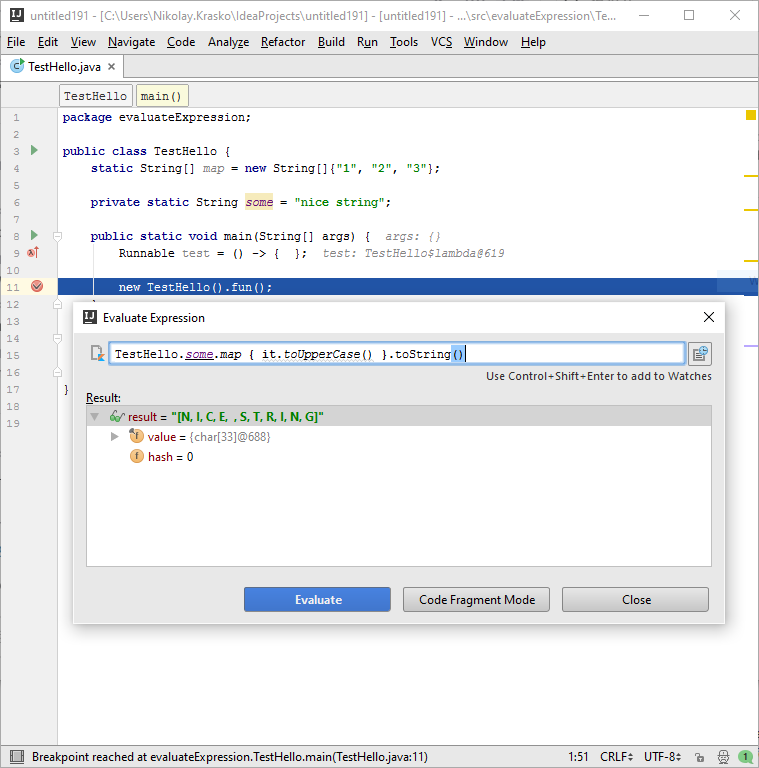The image size is (759, 768).
Task: Click inside the expression input field
Action: [x=397, y=353]
